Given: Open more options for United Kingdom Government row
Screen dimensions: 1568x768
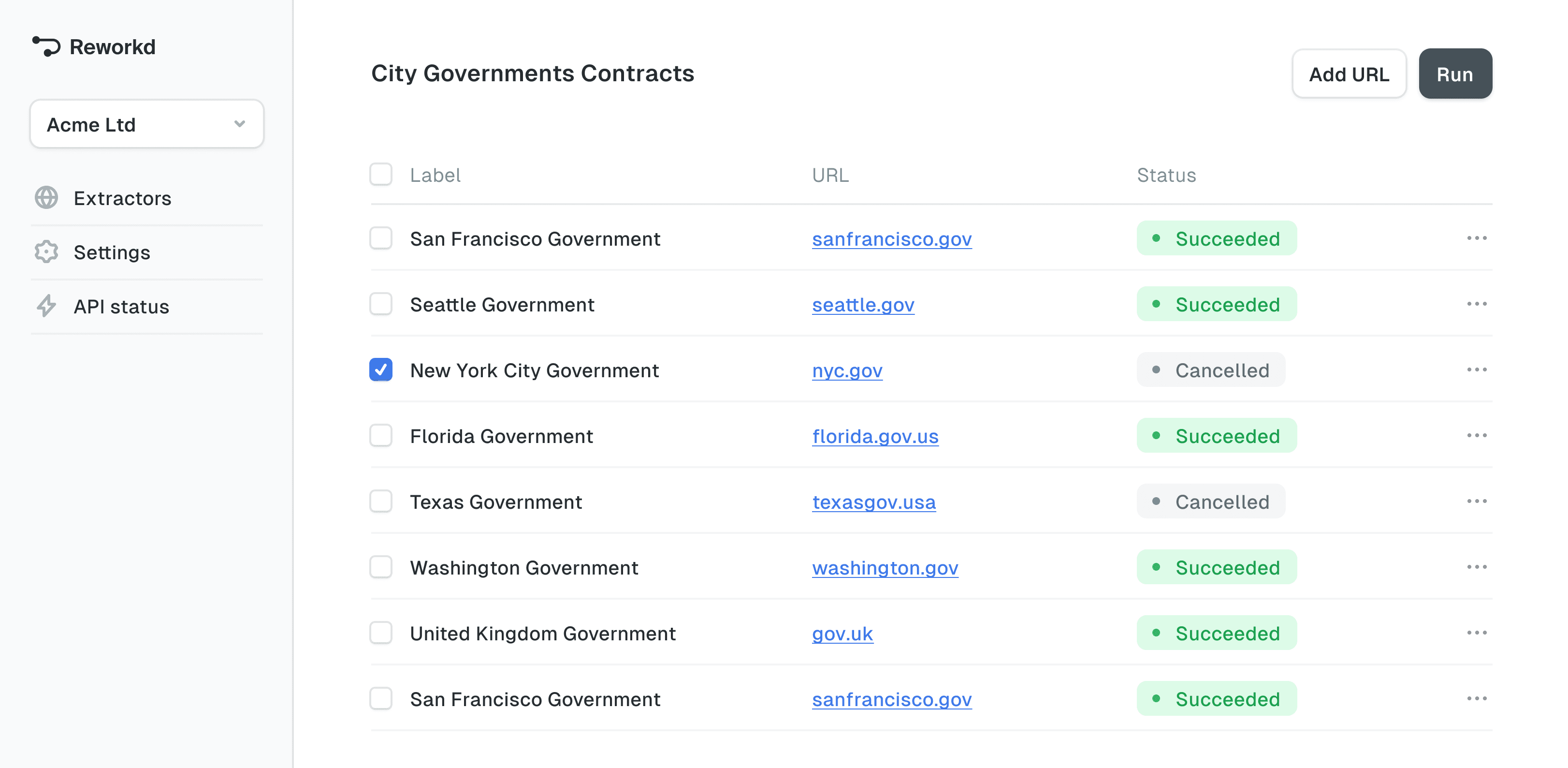Looking at the screenshot, I should pyautogui.click(x=1476, y=633).
